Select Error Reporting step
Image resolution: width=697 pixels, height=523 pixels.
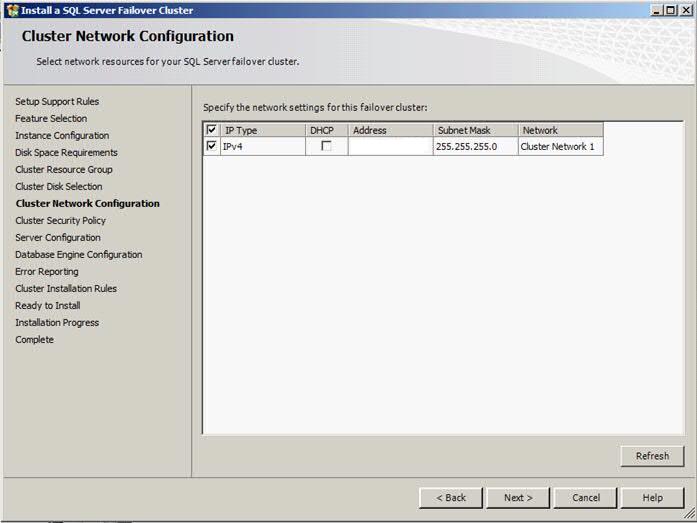click(x=47, y=271)
